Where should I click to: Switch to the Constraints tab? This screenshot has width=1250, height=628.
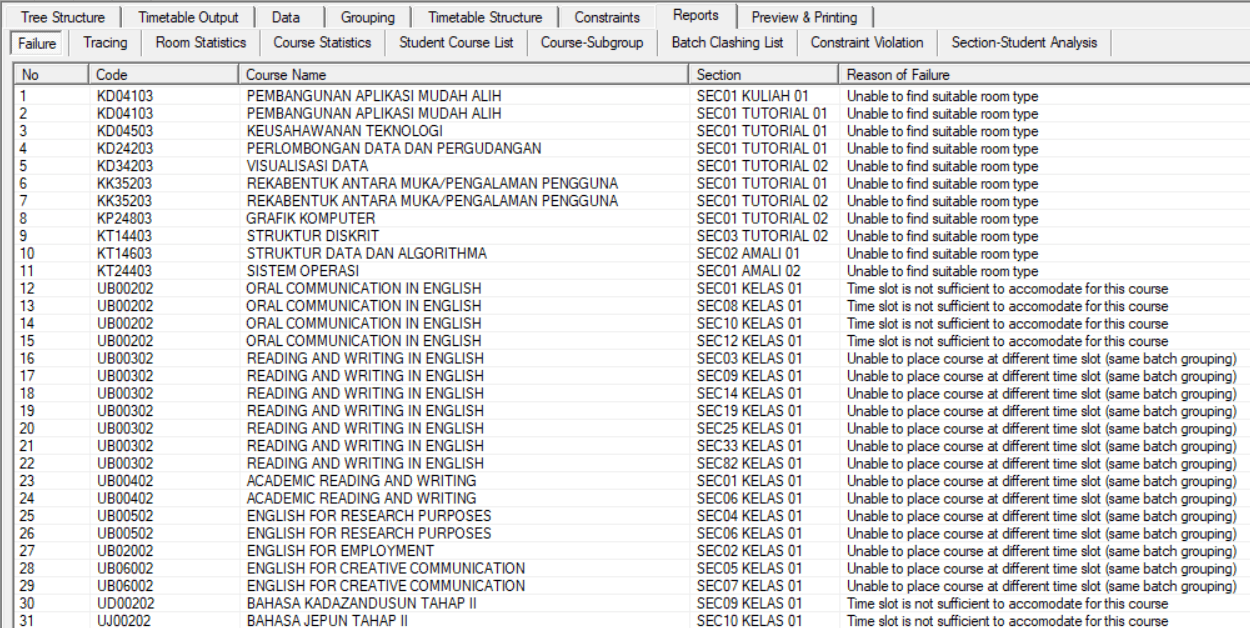(x=607, y=17)
